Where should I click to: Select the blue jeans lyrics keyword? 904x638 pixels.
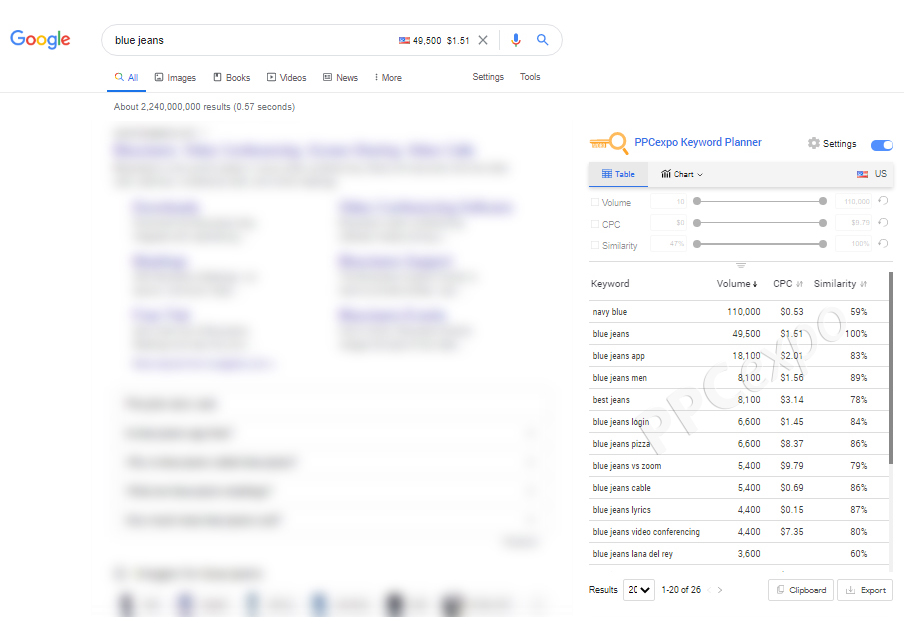pos(622,510)
